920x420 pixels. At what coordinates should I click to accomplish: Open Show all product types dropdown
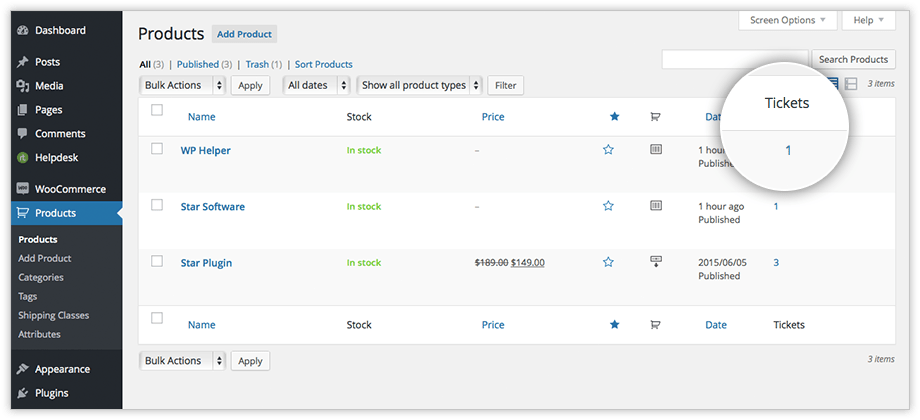(420, 85)
